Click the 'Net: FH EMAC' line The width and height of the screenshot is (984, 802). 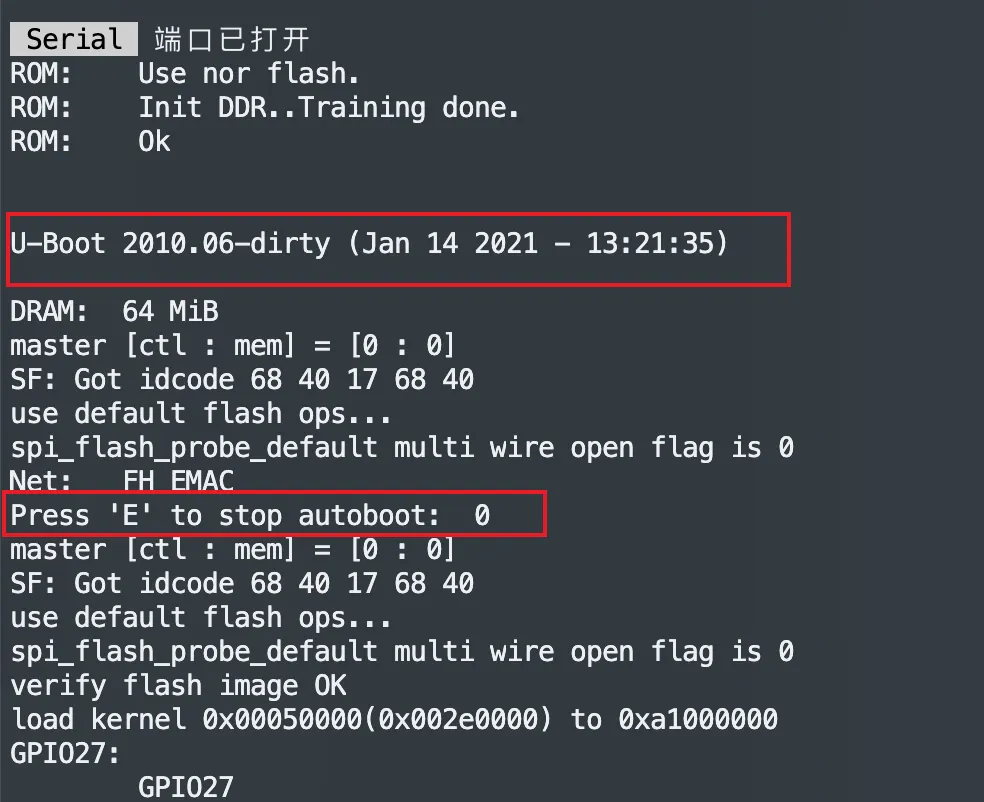point(122,481)
